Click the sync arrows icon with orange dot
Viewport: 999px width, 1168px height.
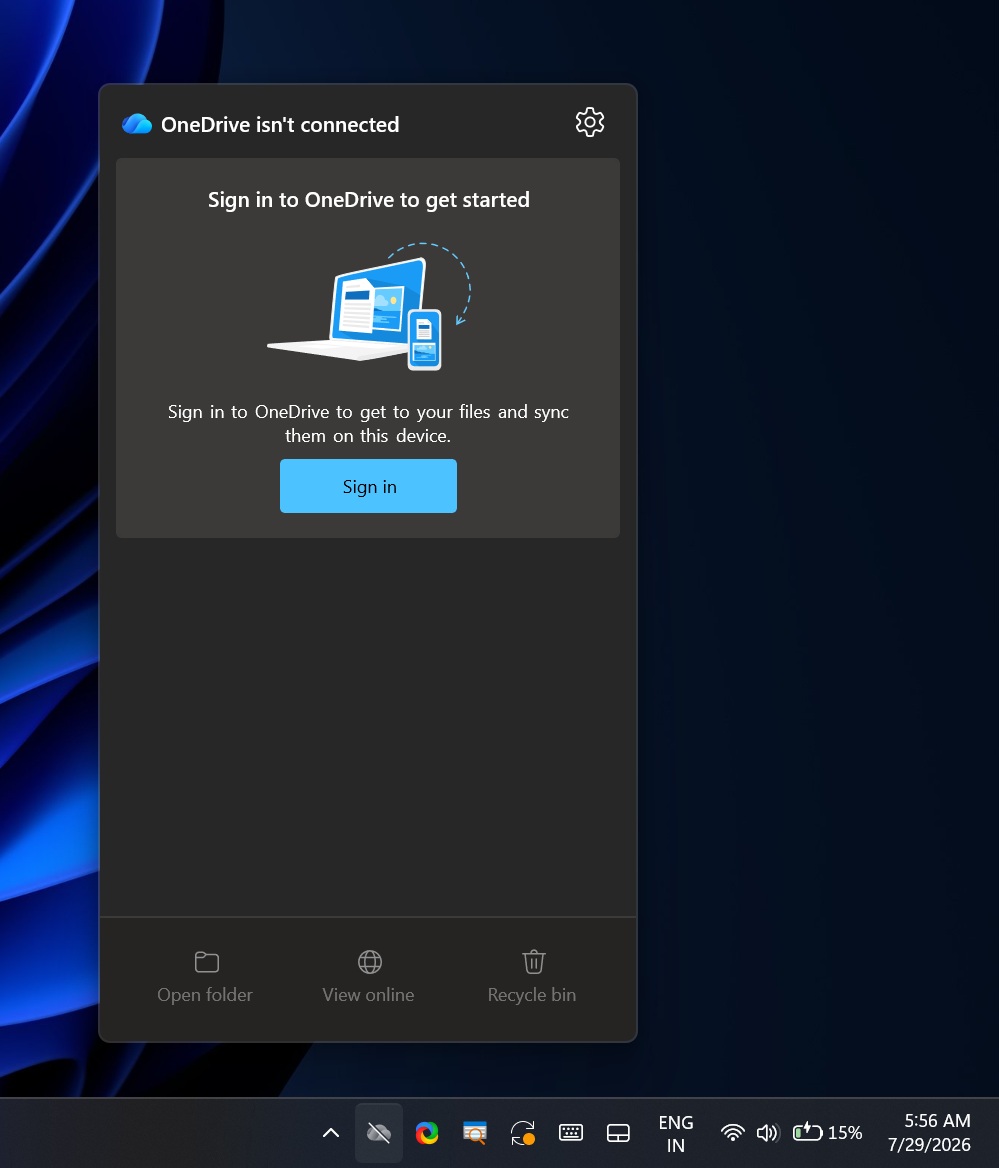tap(523, 1133)
